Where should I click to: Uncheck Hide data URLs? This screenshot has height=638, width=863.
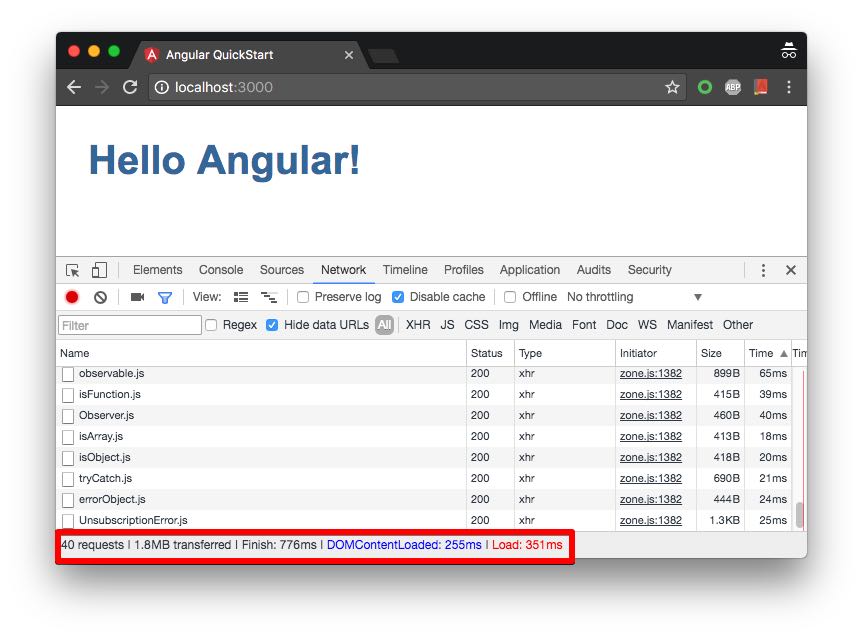[x=272, y=325]
